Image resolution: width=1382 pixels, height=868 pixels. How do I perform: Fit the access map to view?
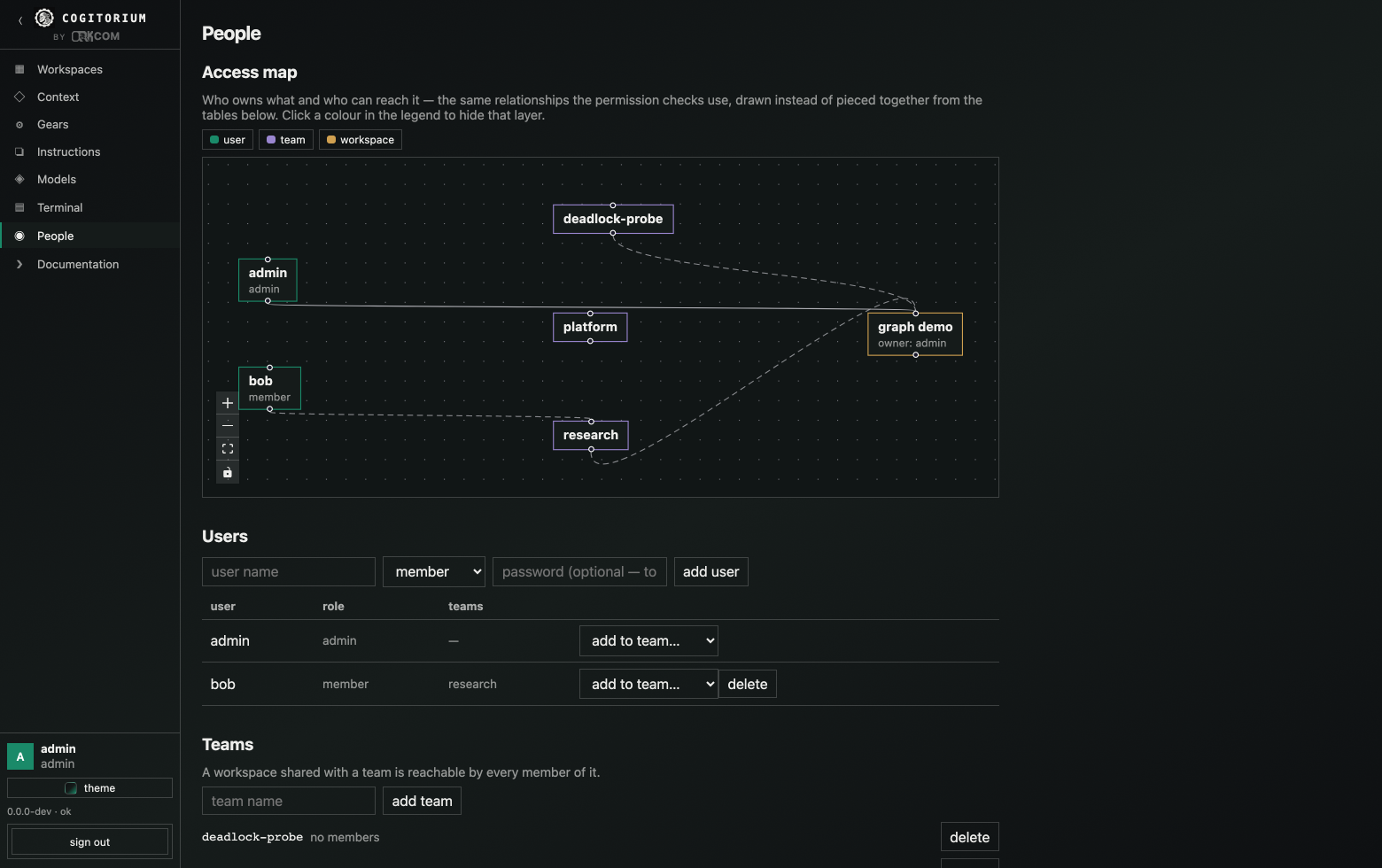click(x=228, y=449)
